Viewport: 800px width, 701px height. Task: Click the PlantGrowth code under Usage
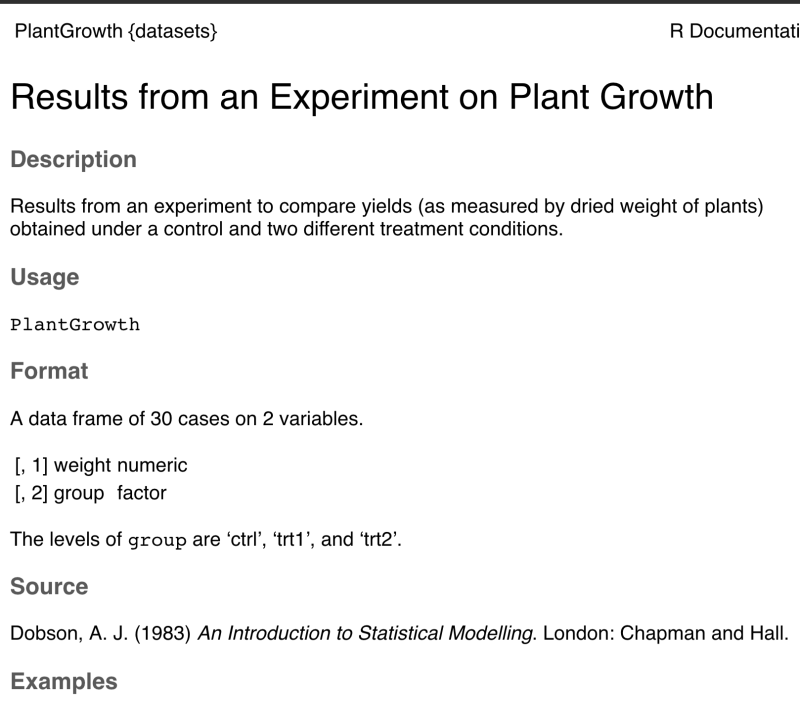click(75, 325)
